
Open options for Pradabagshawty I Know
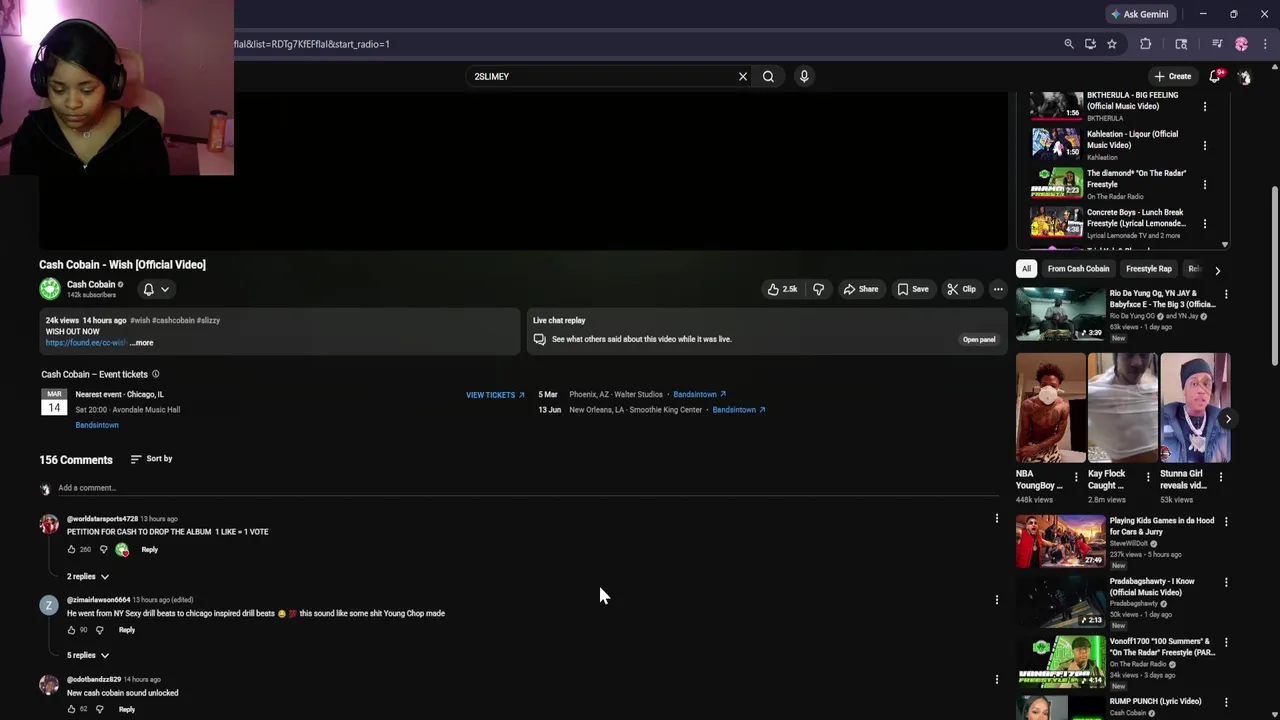(x=1226, y=581)
